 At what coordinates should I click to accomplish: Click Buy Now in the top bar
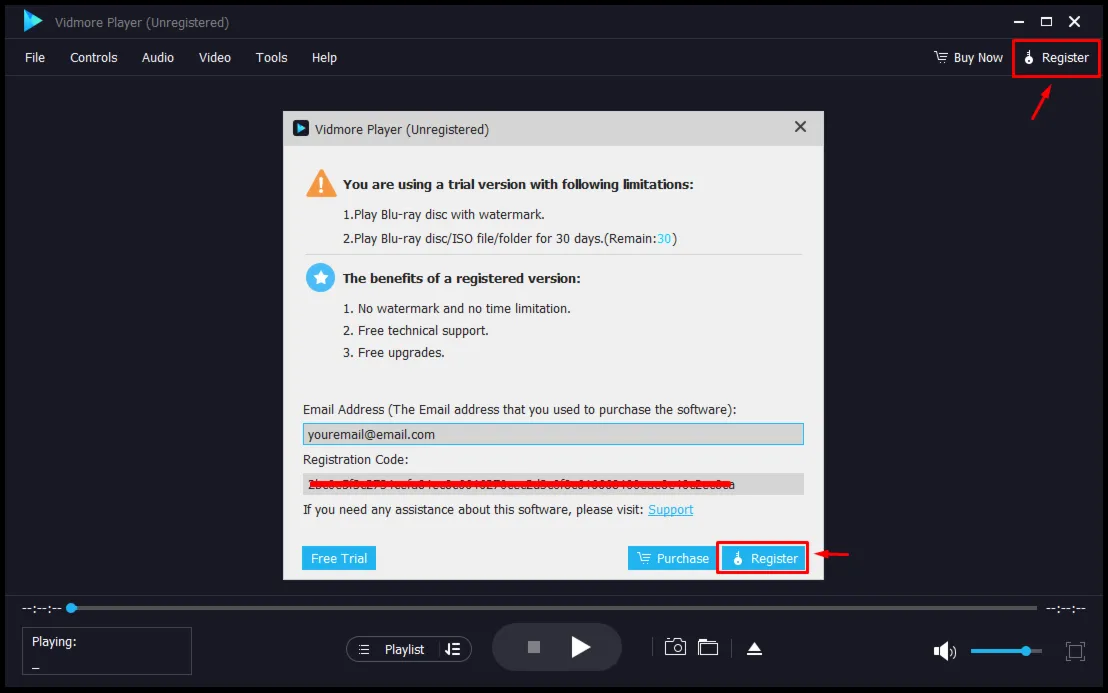click(968, 58)
